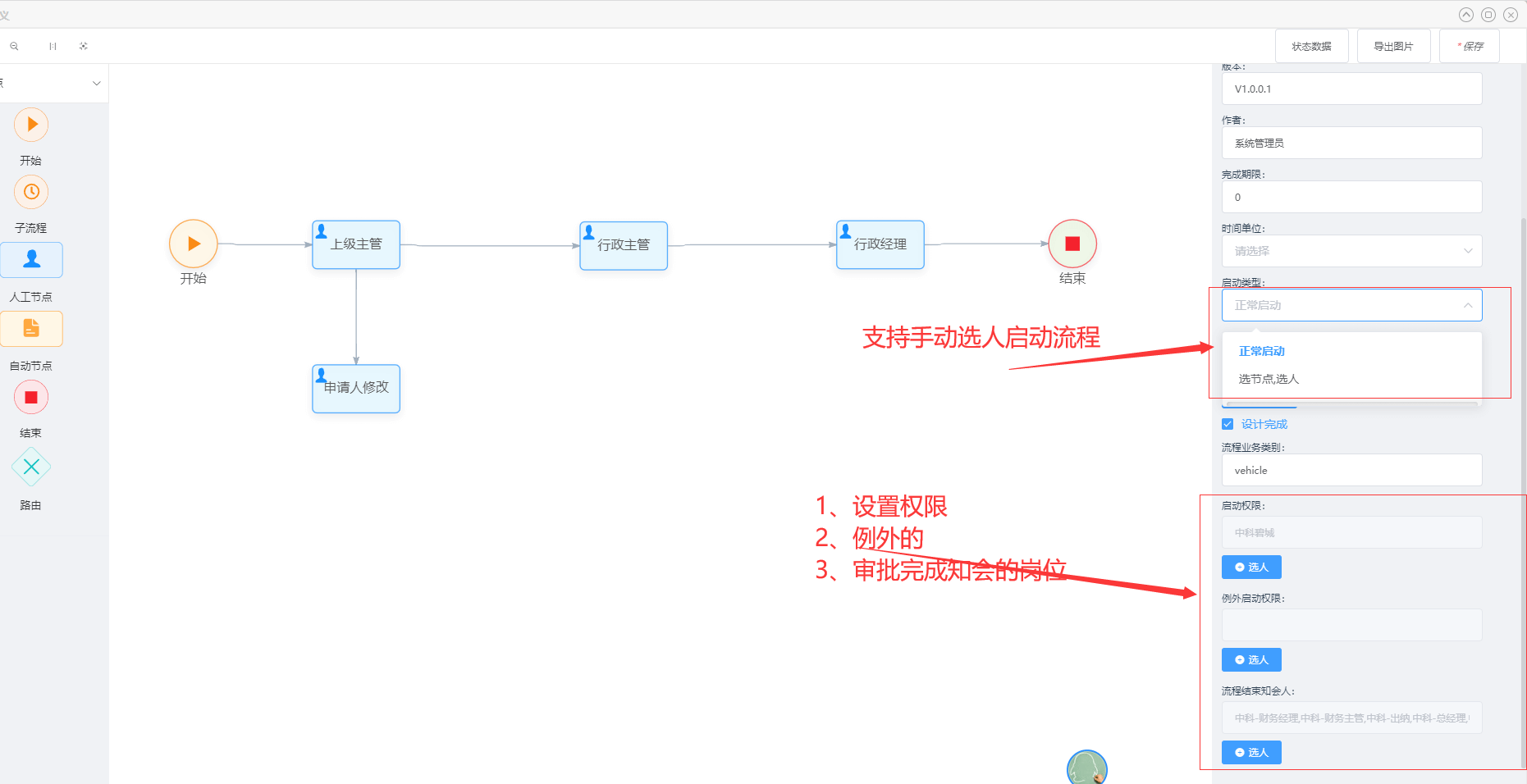Screen dimensions: 1527x784
Task: Toggle the 设计完成 checkbox
Action: click(x=1228, y=424)
